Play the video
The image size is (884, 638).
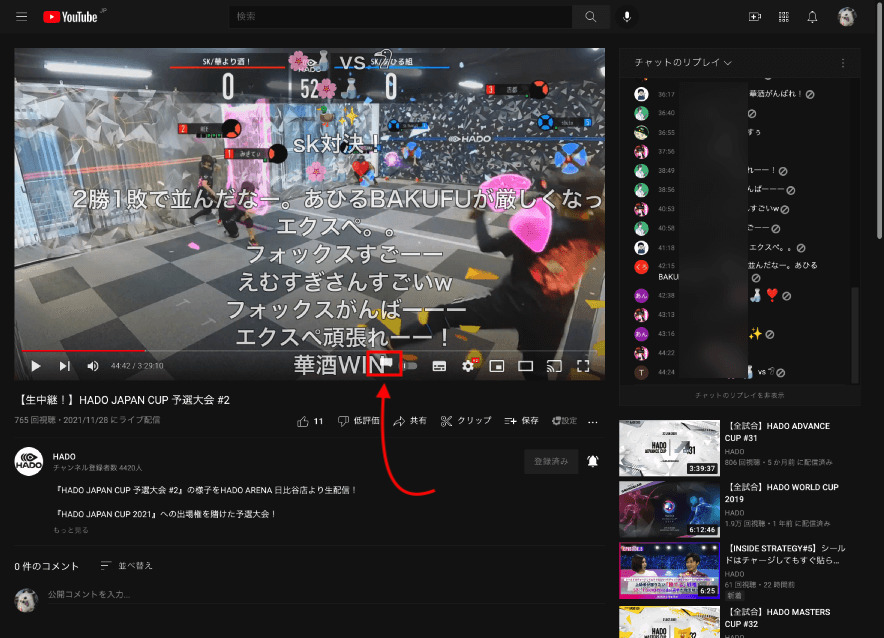(x=36, y=366)
